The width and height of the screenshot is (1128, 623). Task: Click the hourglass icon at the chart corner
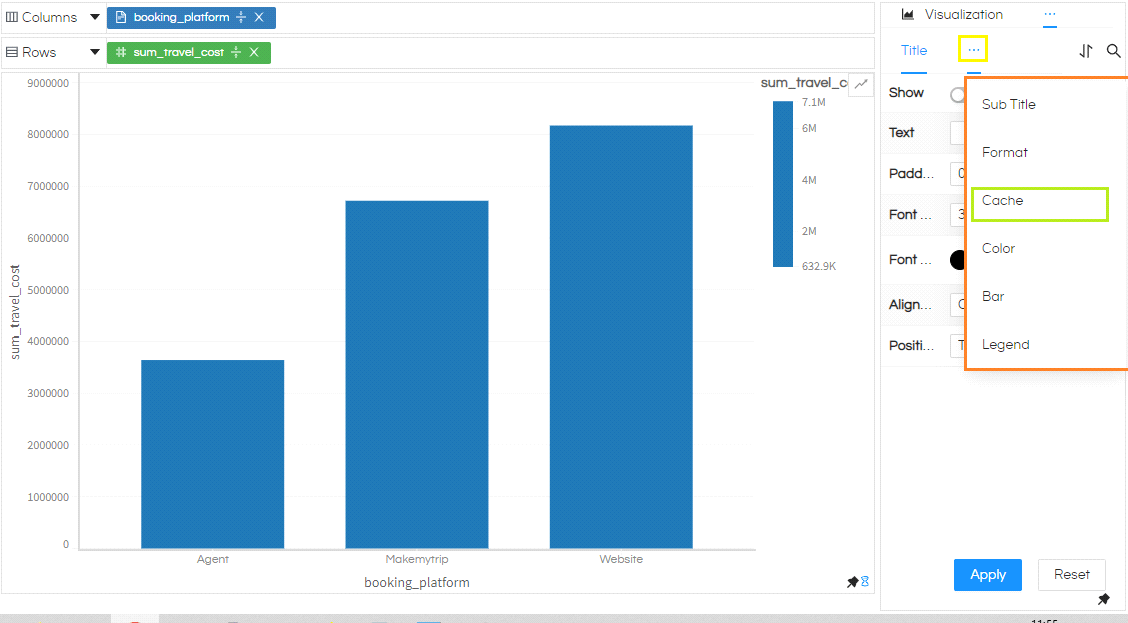865,581
